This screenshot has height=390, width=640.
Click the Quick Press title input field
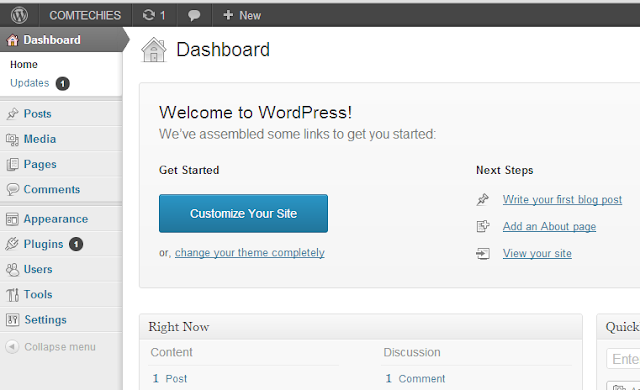point(623,359)
